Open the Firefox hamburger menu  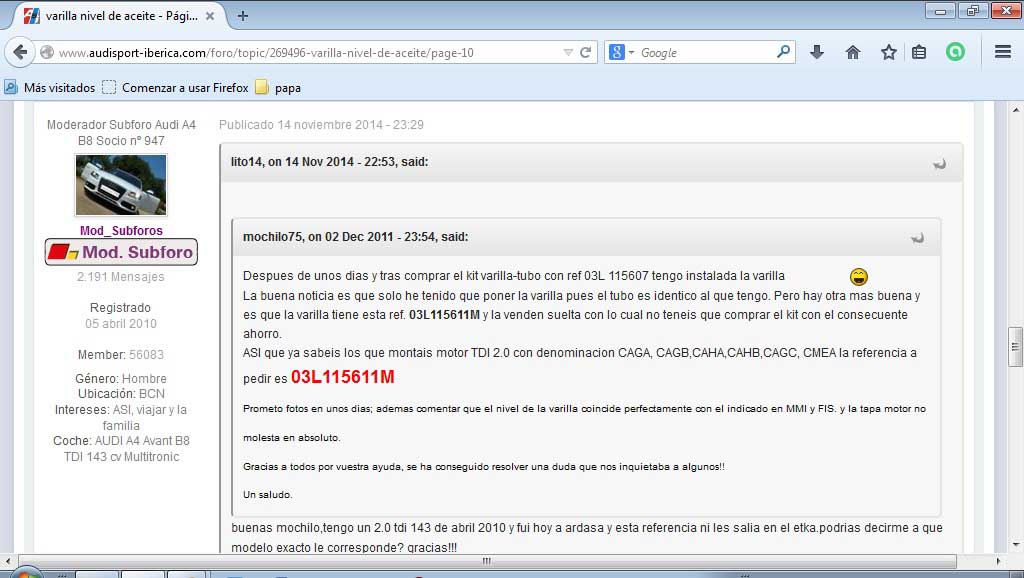coord(1003,52)
